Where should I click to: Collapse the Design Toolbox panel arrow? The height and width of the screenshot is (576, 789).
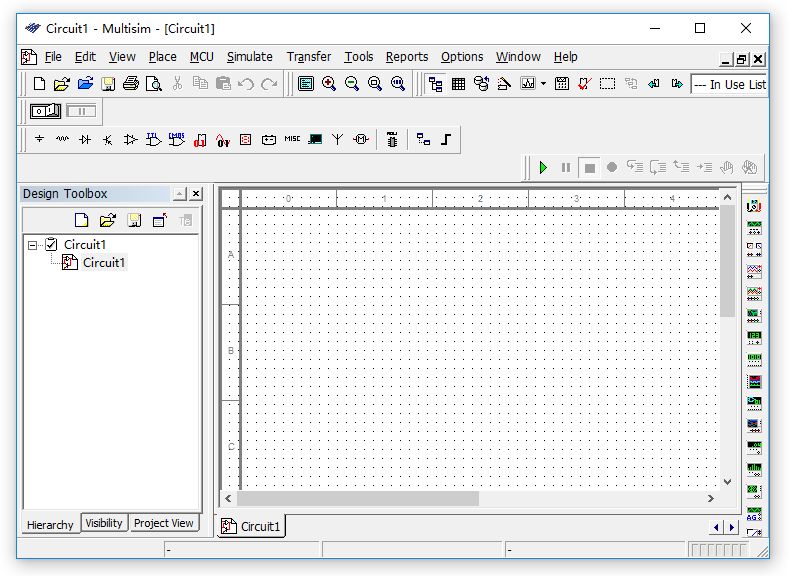[x=179, y=194]
